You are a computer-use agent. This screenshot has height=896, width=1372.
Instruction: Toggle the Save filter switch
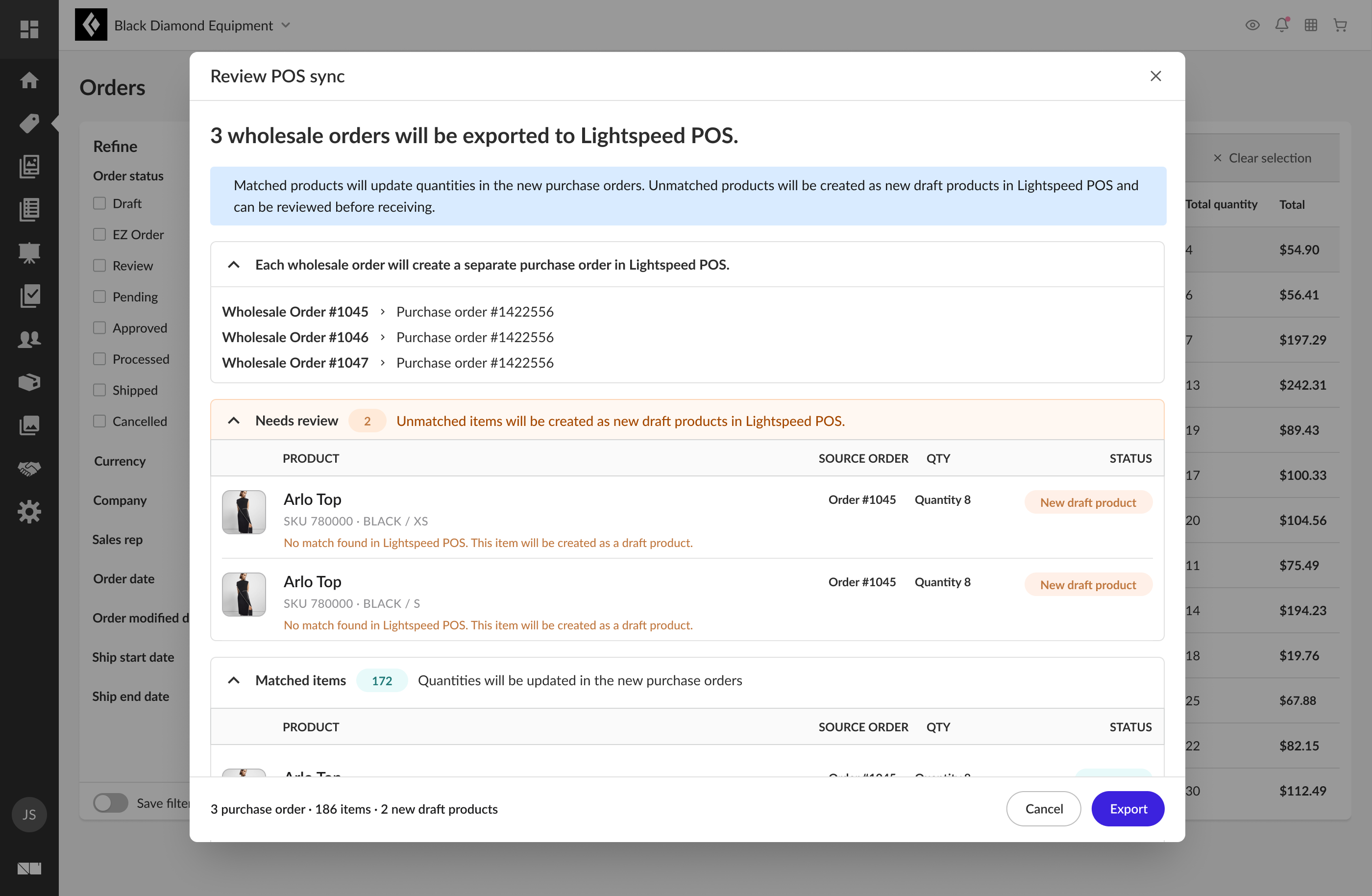pos(111,803)
